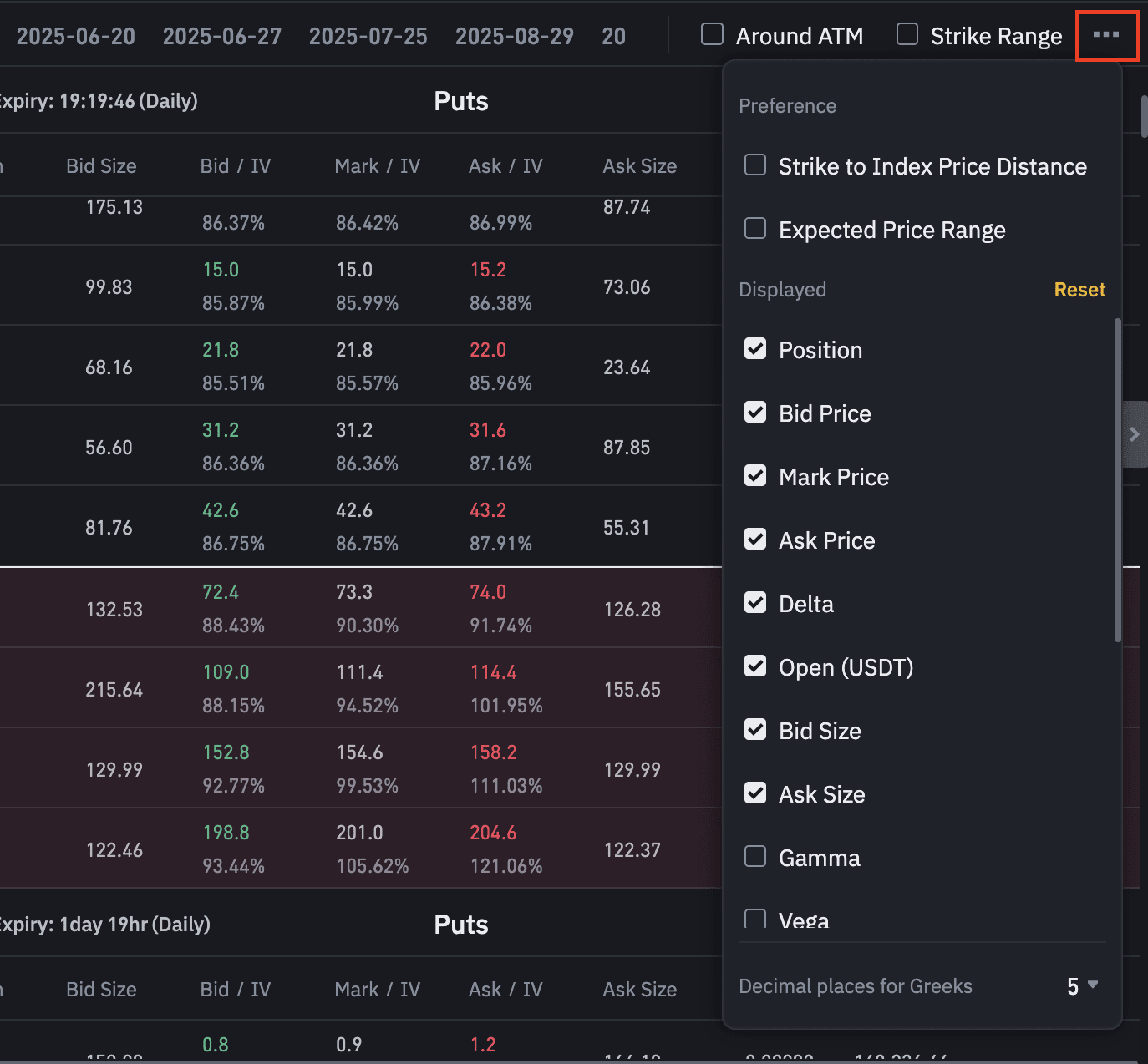Hide the Bid Price column
Screen dimensions: 1148x1064
pyautogui.click(x=755, y=413)
